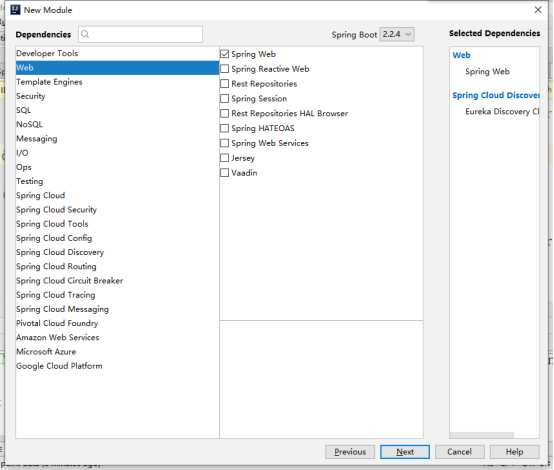Viewport: 554px width, 470px height.
Task: Open the Spring Boot version dropdown
Action: tap(397, 34)
